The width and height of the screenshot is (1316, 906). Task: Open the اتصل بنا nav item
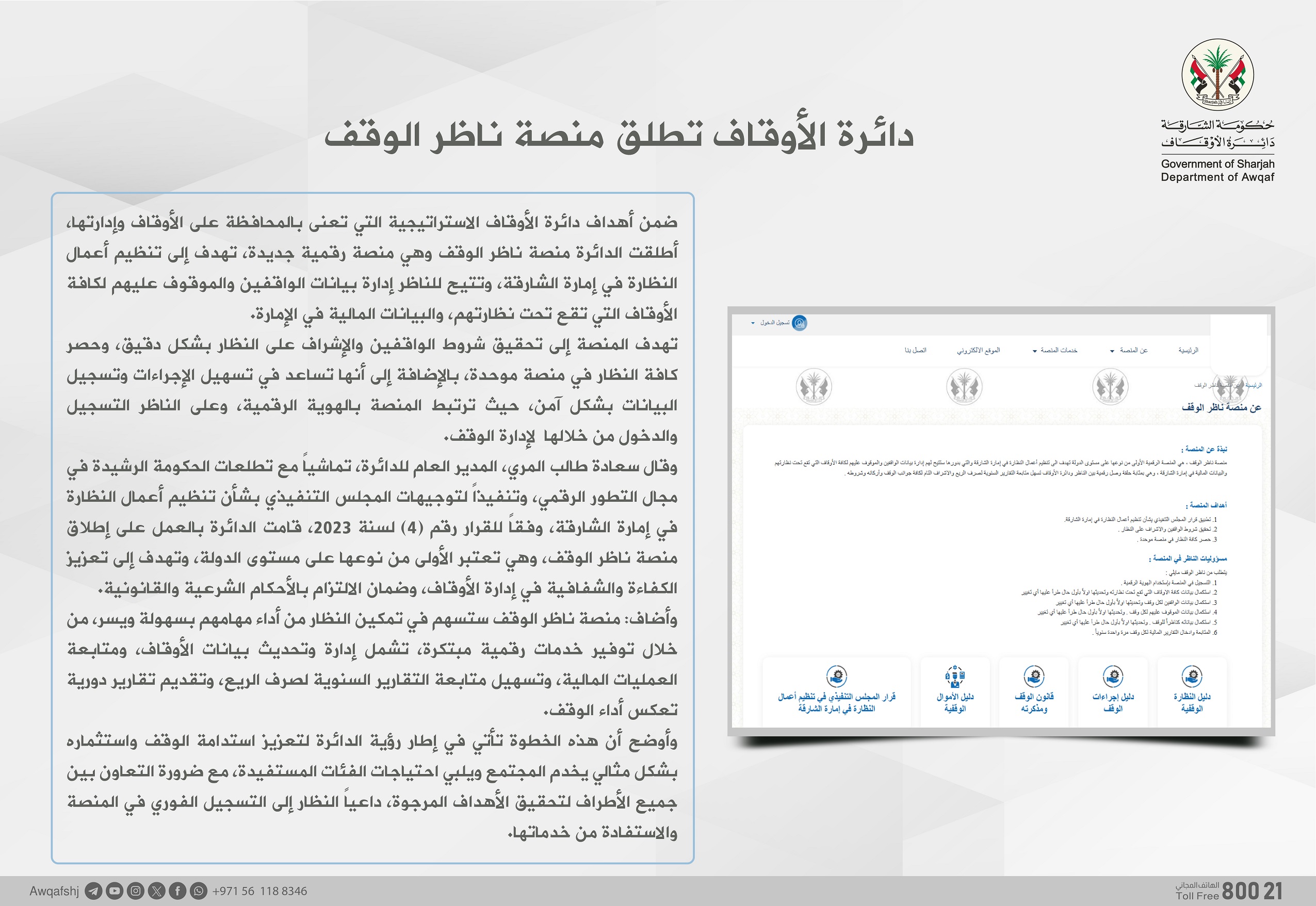916,350
